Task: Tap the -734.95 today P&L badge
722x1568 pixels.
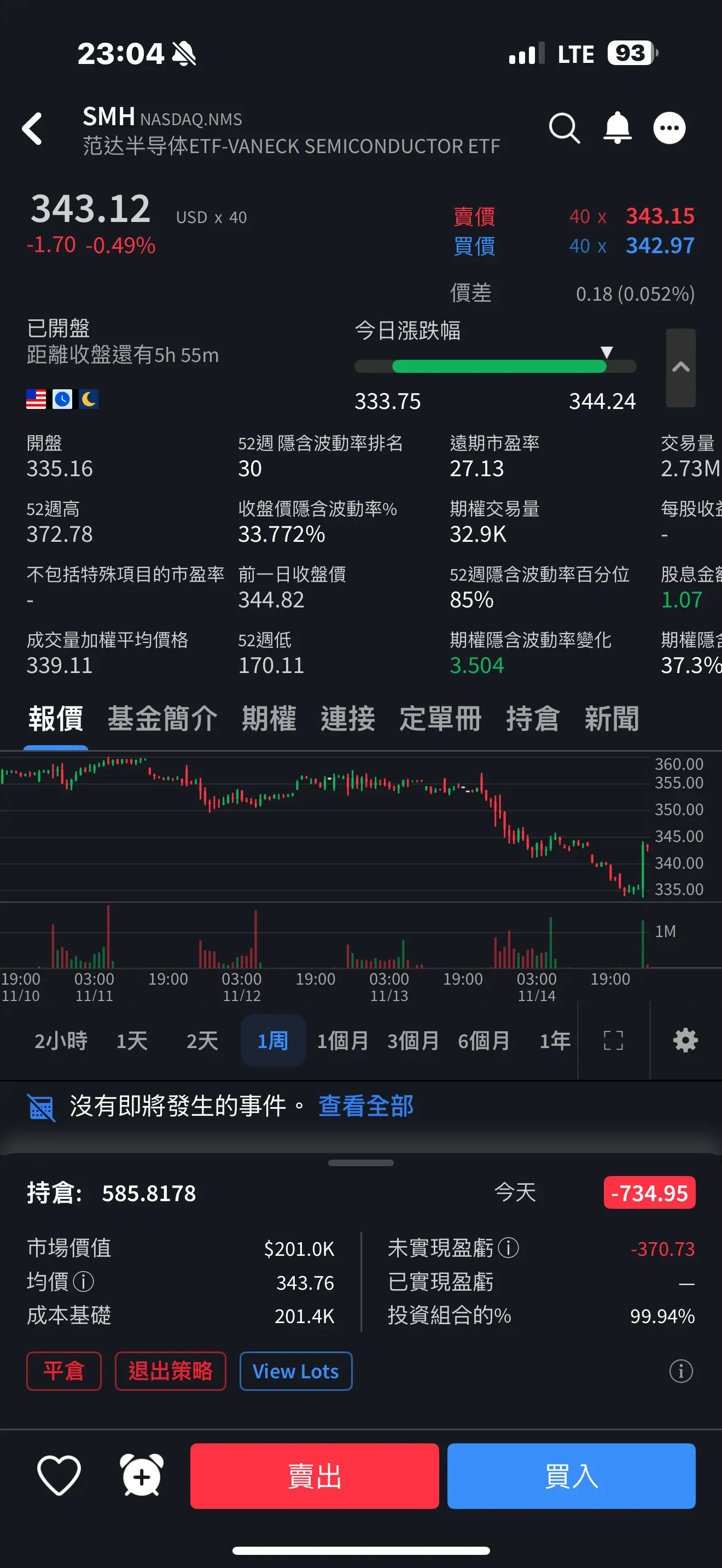Action: tap(650, 1192)
